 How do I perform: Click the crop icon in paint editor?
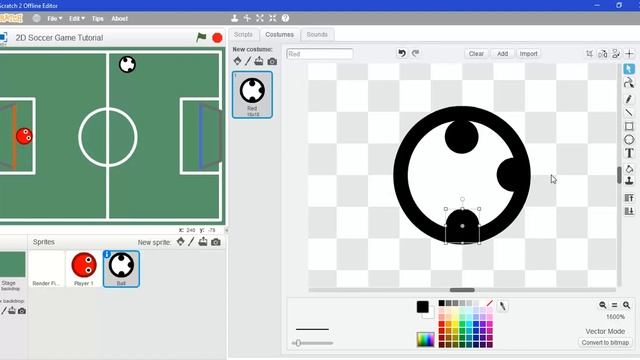(589, 53)
